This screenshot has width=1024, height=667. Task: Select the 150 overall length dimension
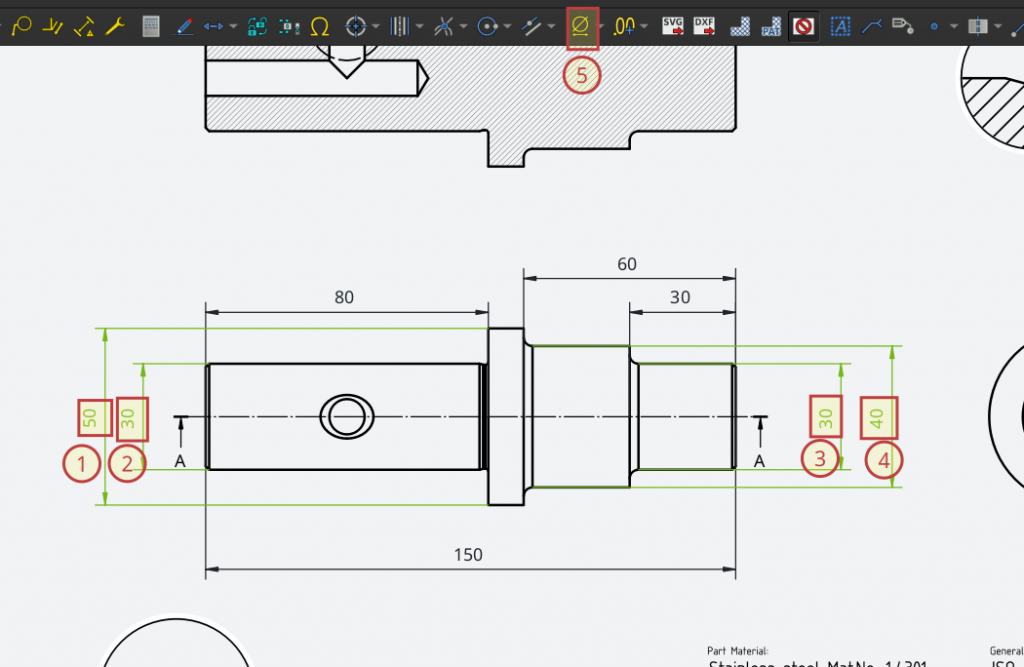click(x=468, y=555)
